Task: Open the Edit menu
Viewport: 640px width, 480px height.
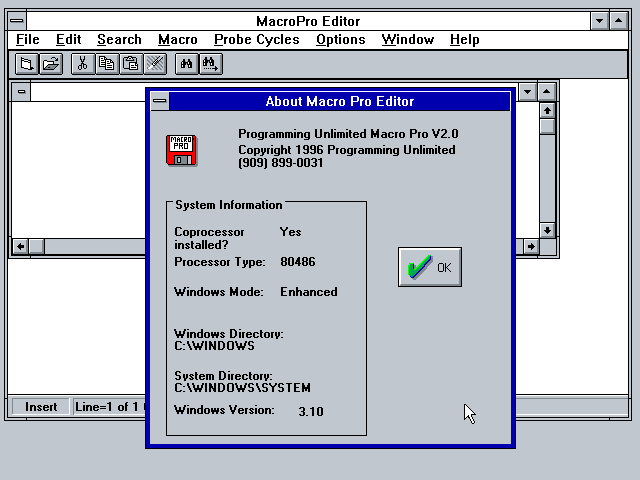Action: click(x=68, y=40)
